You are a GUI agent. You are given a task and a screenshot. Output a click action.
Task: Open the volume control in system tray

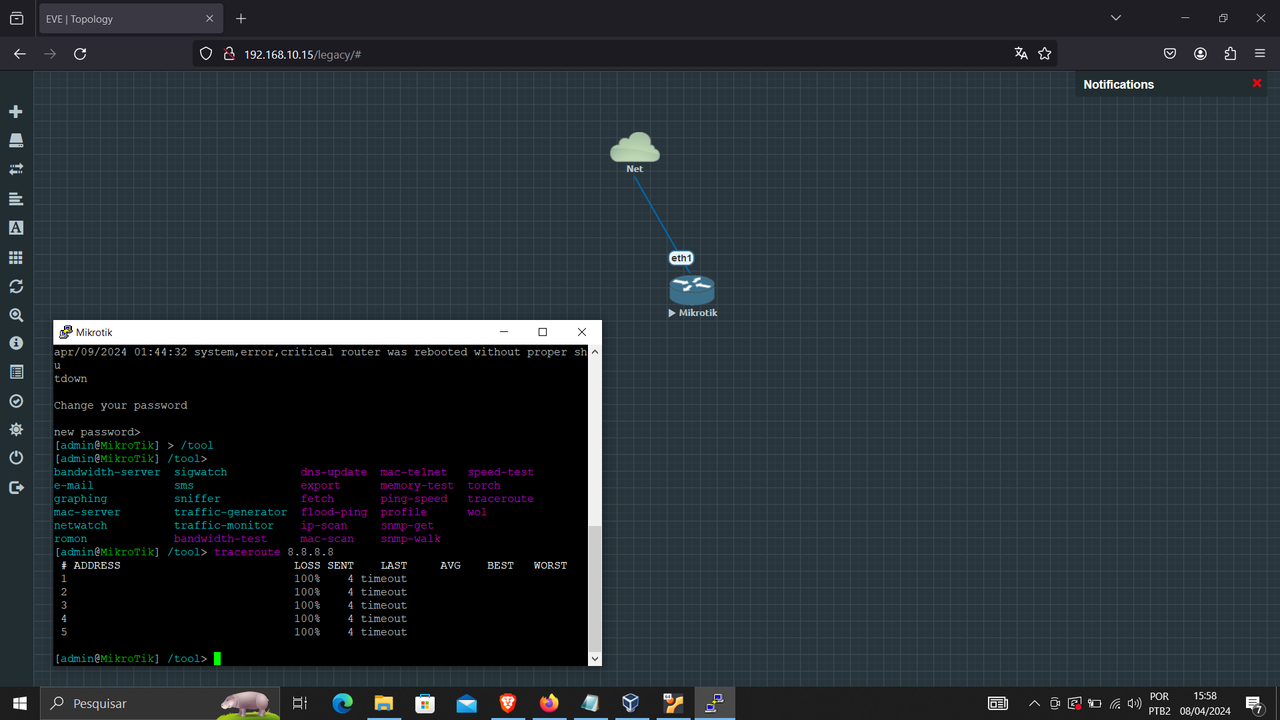click(1134, 703)
